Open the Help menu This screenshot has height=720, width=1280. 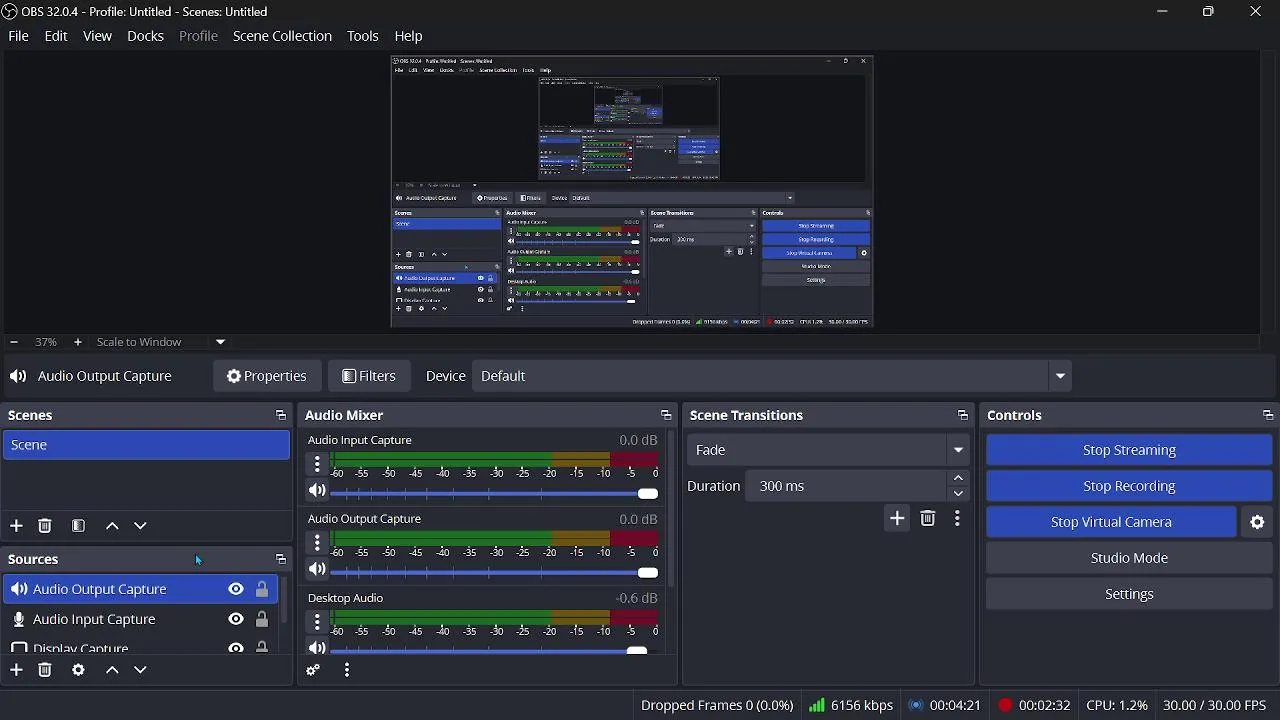coord(408,36)
